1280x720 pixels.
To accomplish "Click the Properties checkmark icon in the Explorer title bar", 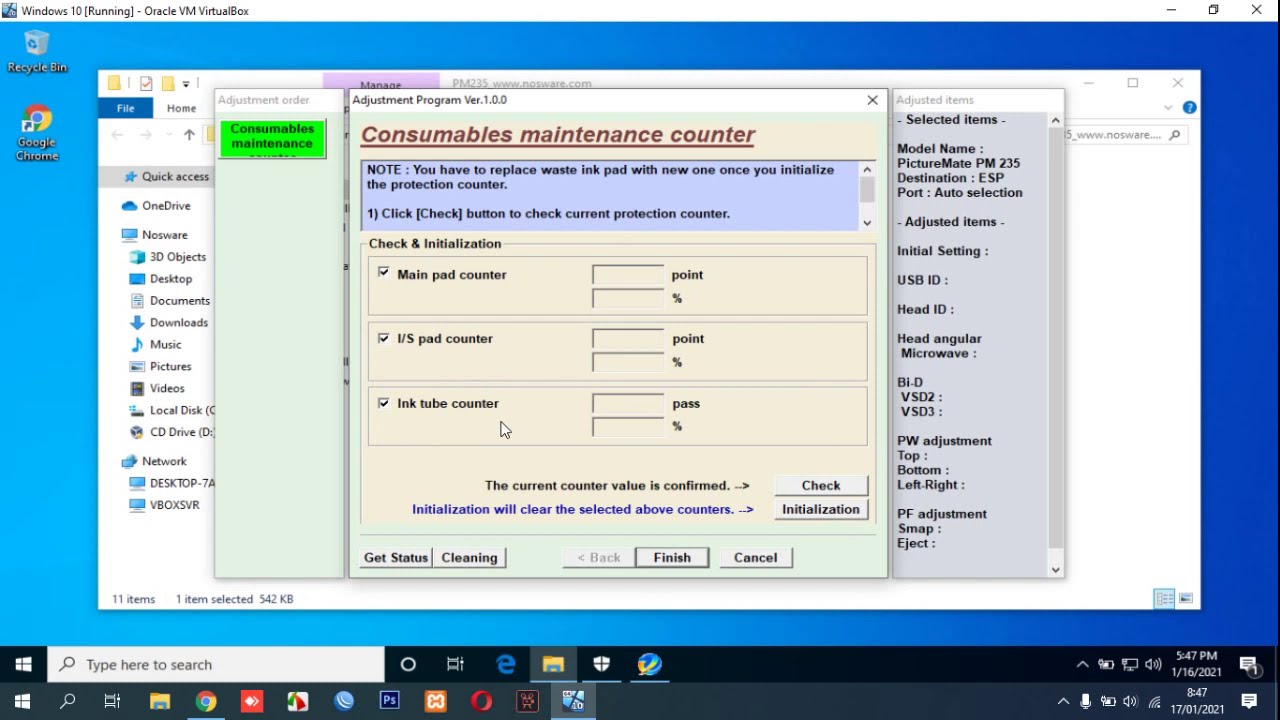I will click(146, 84).
